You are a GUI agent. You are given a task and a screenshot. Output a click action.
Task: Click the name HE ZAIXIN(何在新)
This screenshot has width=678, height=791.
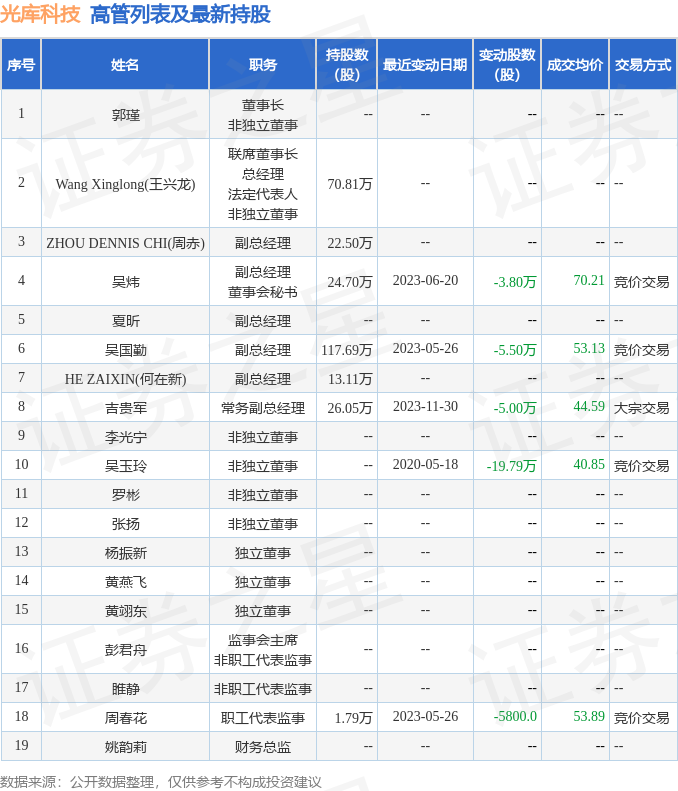pyautogui.click(x=126, y=378)
